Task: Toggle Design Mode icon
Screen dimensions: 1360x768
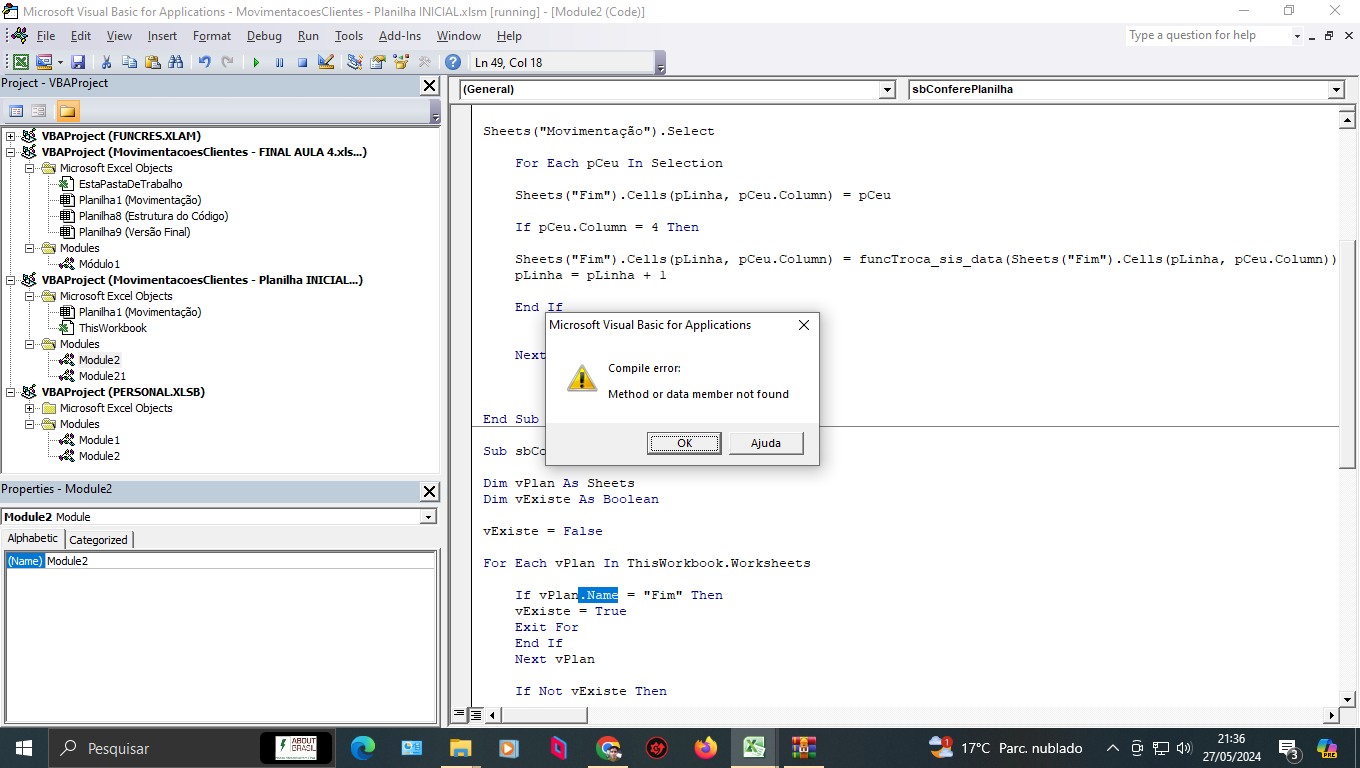Action: (325, 62)
